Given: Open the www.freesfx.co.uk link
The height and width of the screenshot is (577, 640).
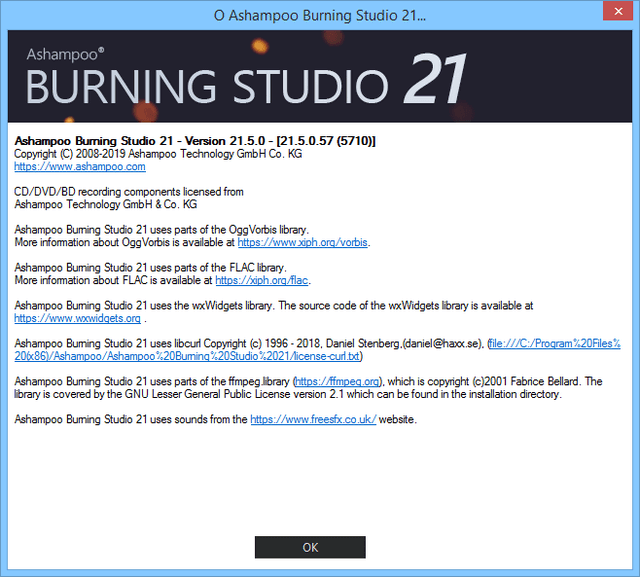Looking at the screenshot, I should (313, 419).
